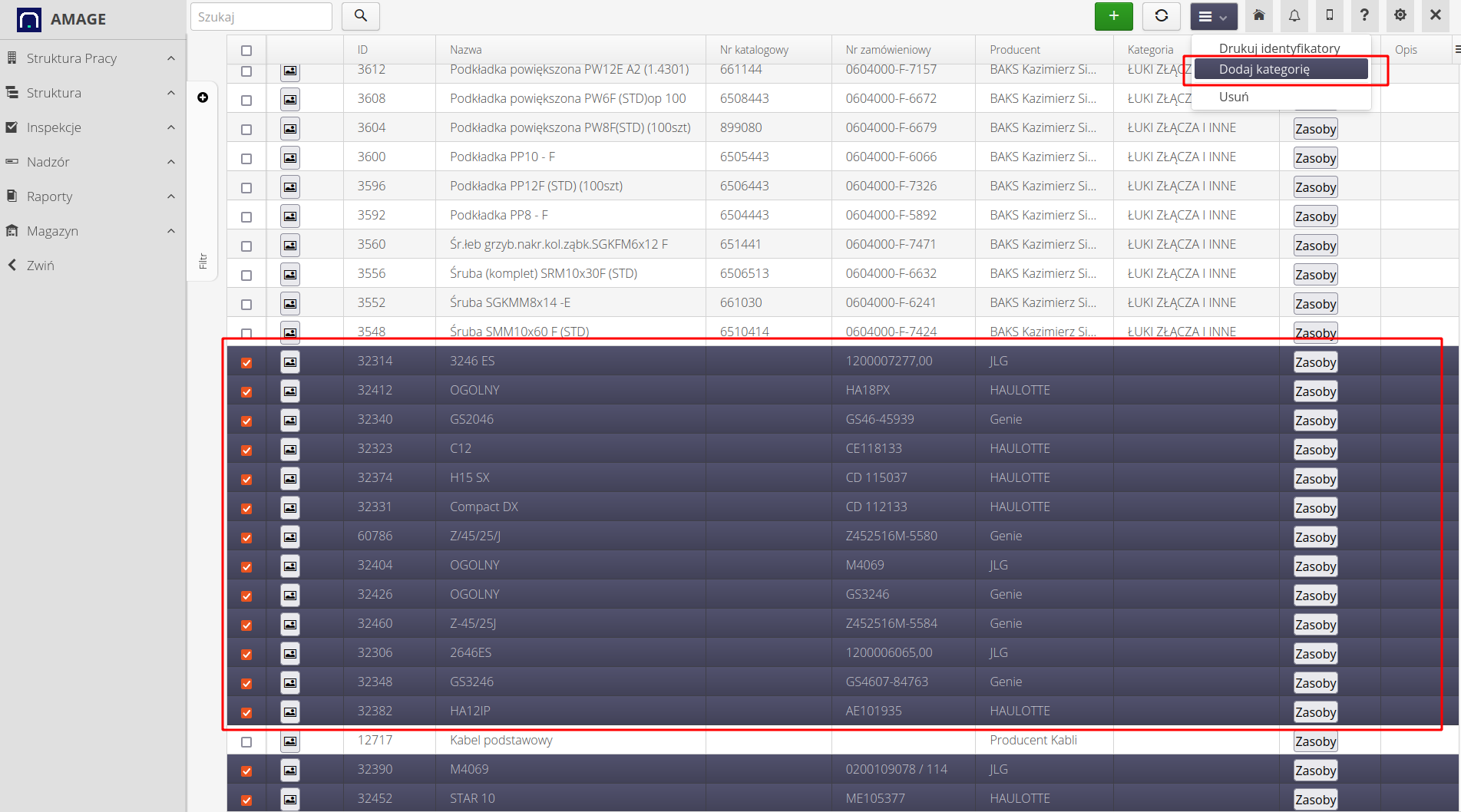Choose Usuń from the dropdown menu
The width and height of the screenshot is (1461, 812).
[x=1234, y=97]
